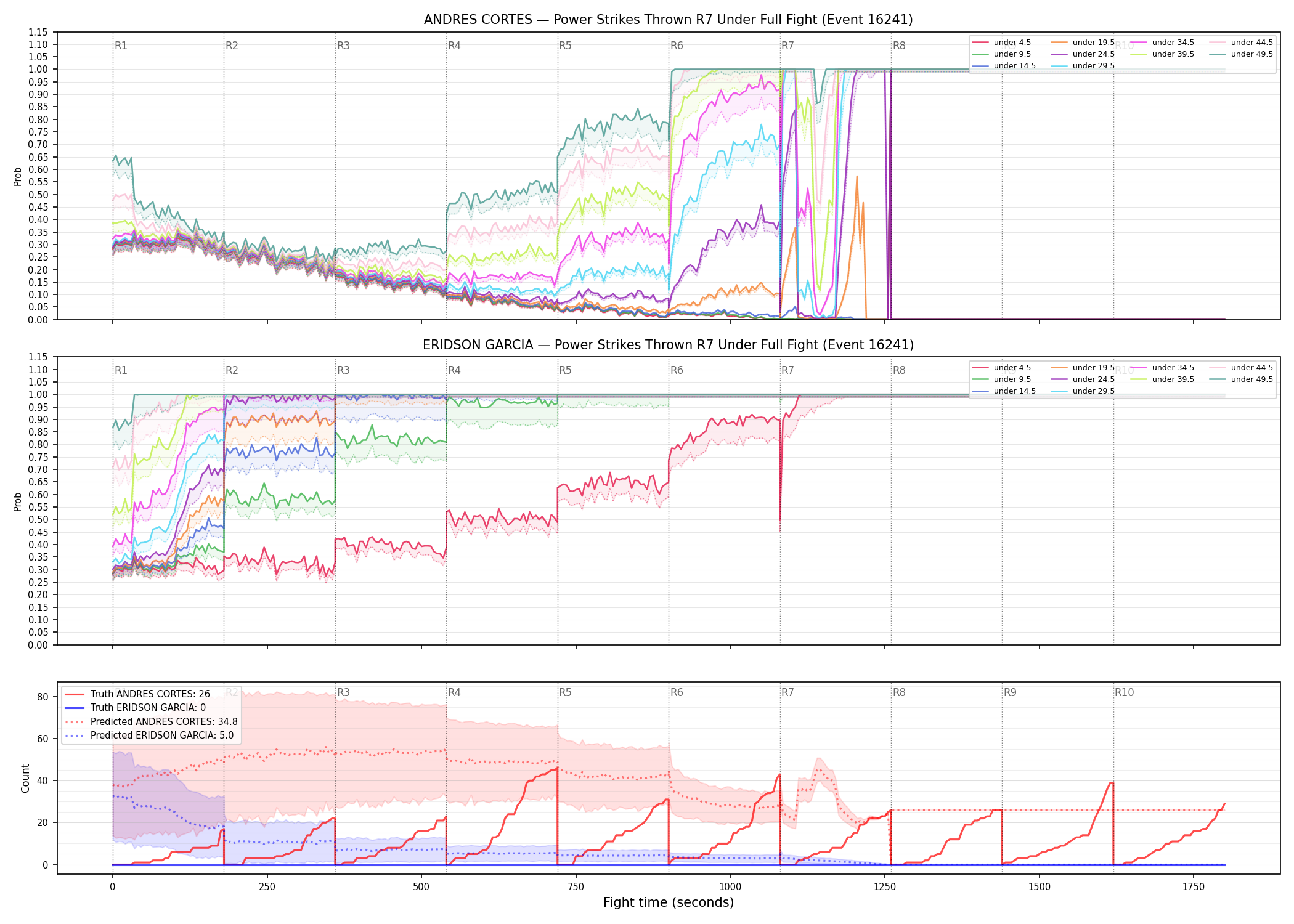Click the R10 round marker in the bottom count chart
This screenshot has width=1294, height=924.
pos(1124,692)
